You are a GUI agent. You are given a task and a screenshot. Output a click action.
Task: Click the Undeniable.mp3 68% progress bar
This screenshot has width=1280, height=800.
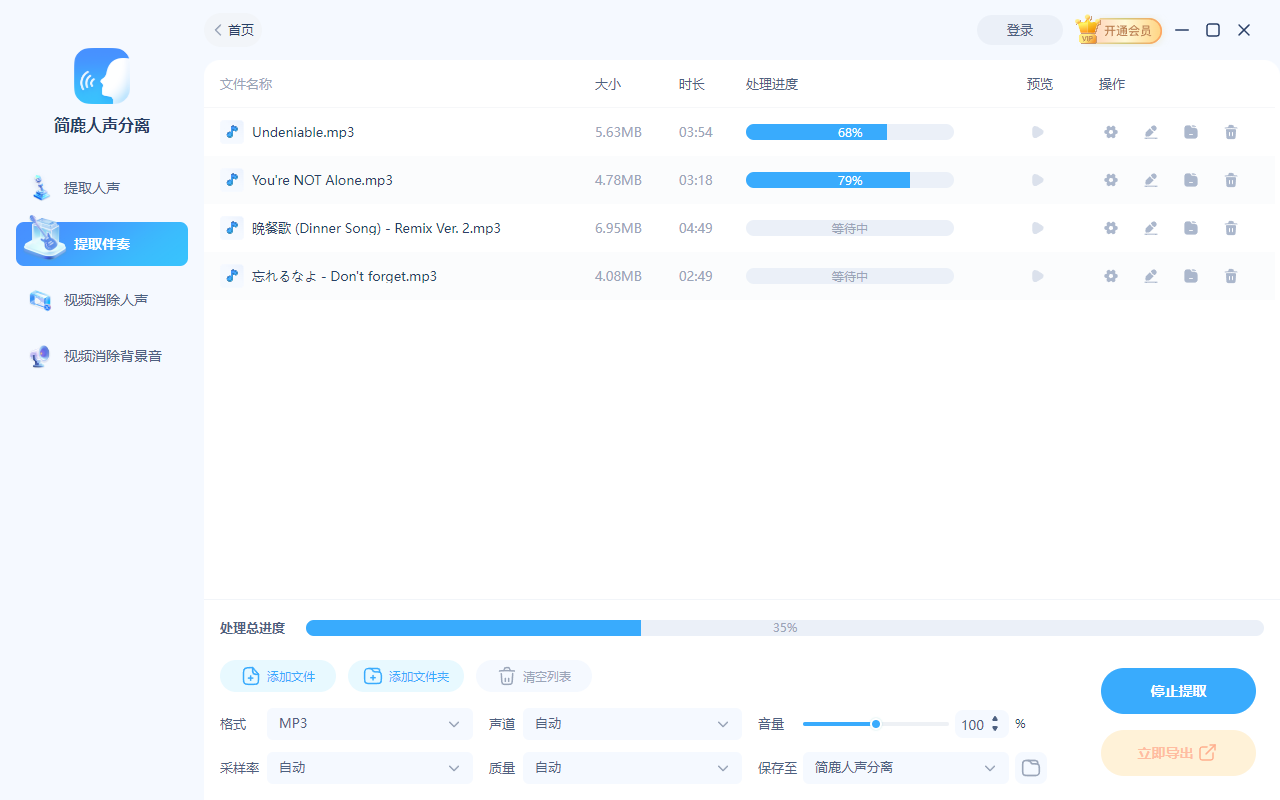point(850,132)
